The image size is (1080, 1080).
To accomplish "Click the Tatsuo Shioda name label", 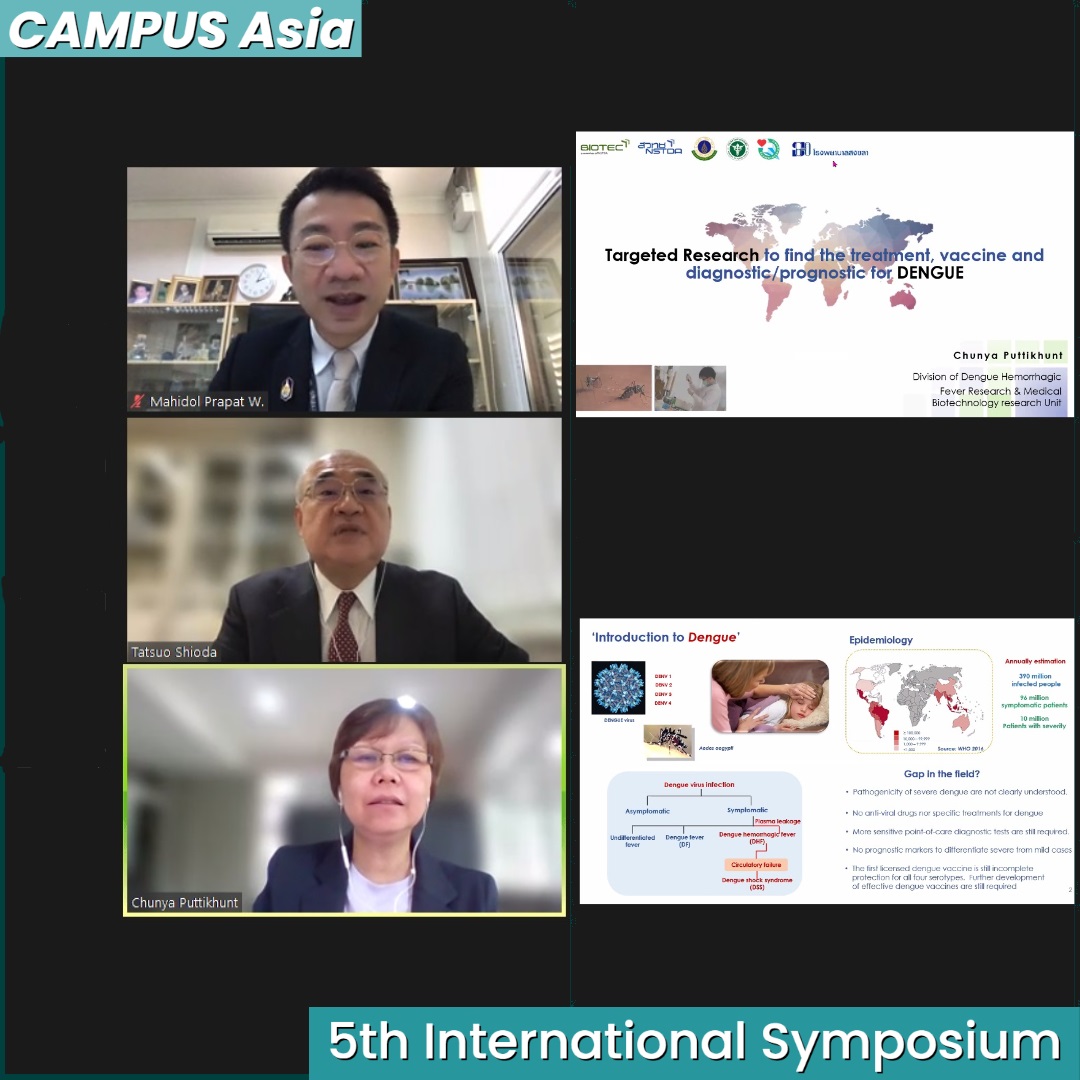I will tap(174, 652).
